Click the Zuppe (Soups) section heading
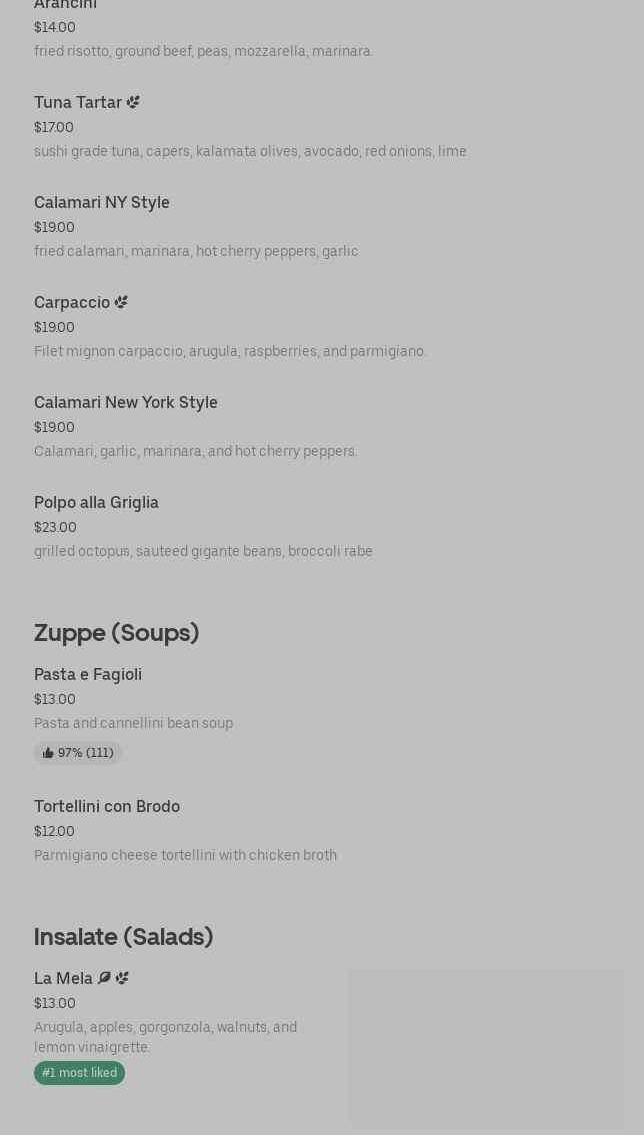 (116, 633)
